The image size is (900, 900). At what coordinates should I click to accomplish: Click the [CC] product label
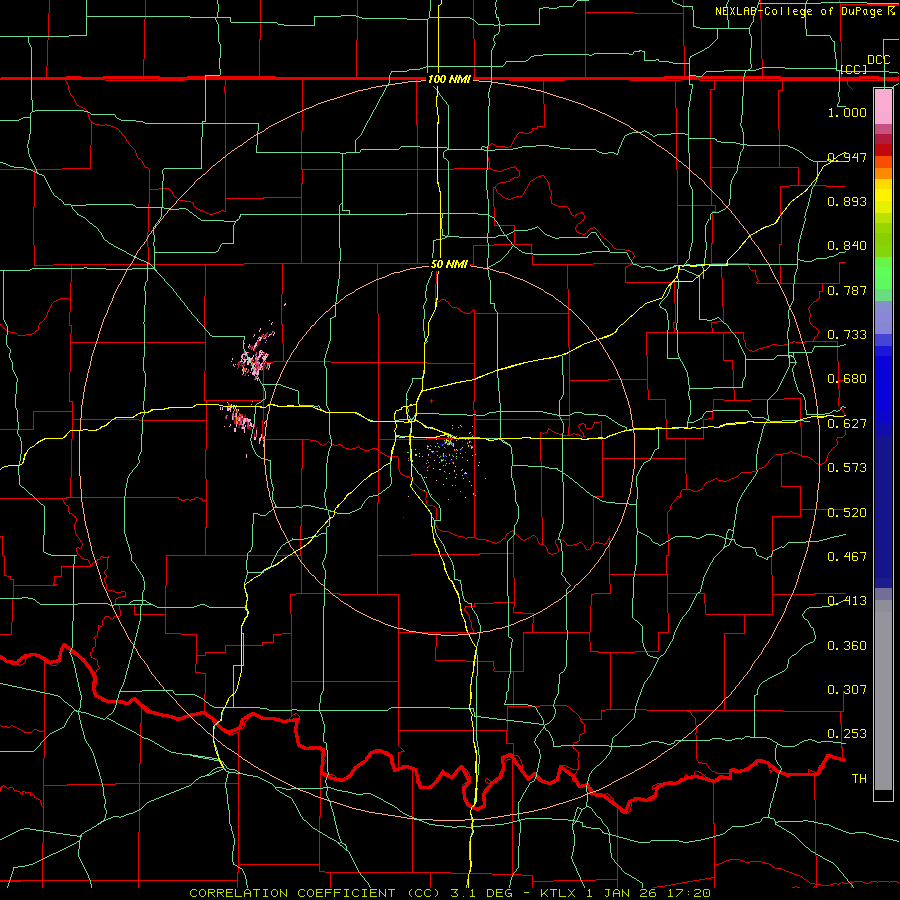854,69
